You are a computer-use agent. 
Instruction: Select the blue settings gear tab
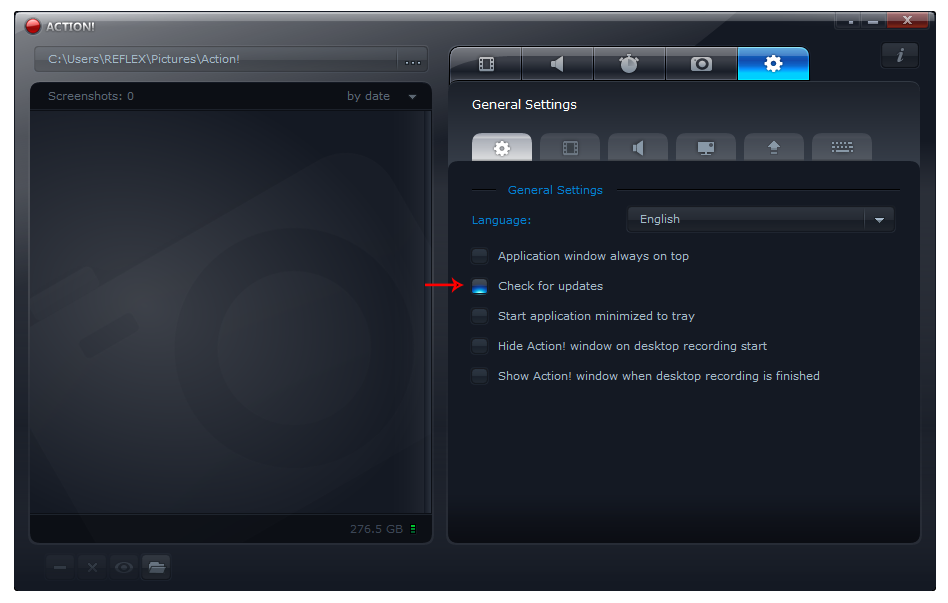(x=773, y=64)
